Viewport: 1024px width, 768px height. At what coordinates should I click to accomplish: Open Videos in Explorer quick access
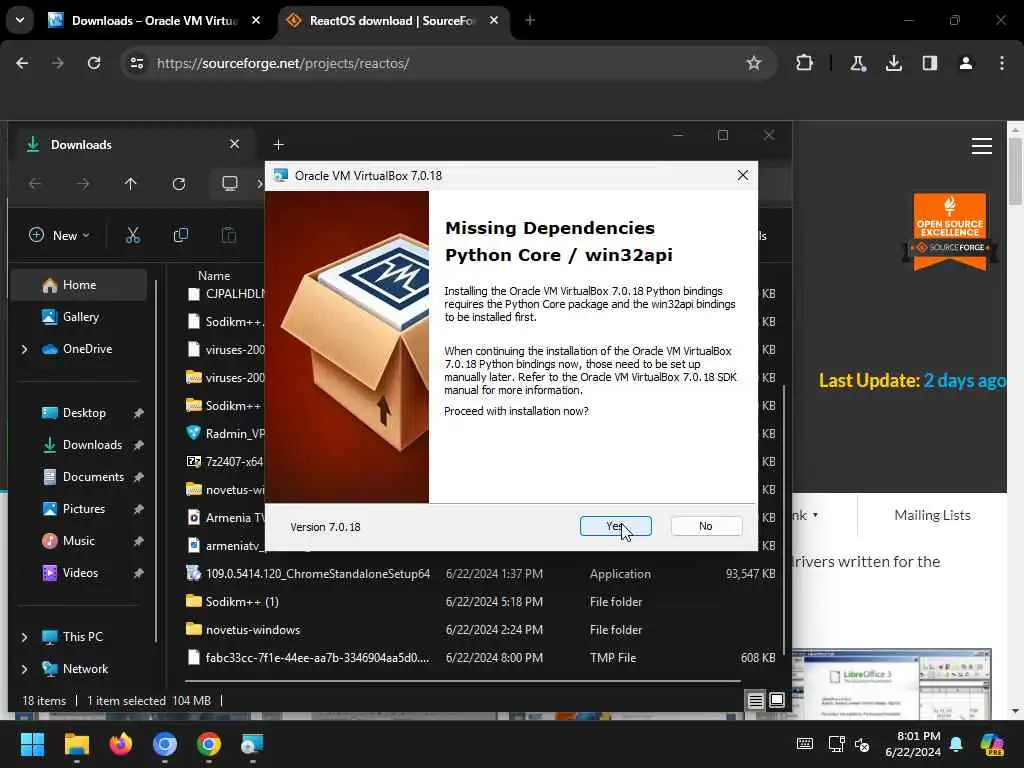(x=78, y=573)
